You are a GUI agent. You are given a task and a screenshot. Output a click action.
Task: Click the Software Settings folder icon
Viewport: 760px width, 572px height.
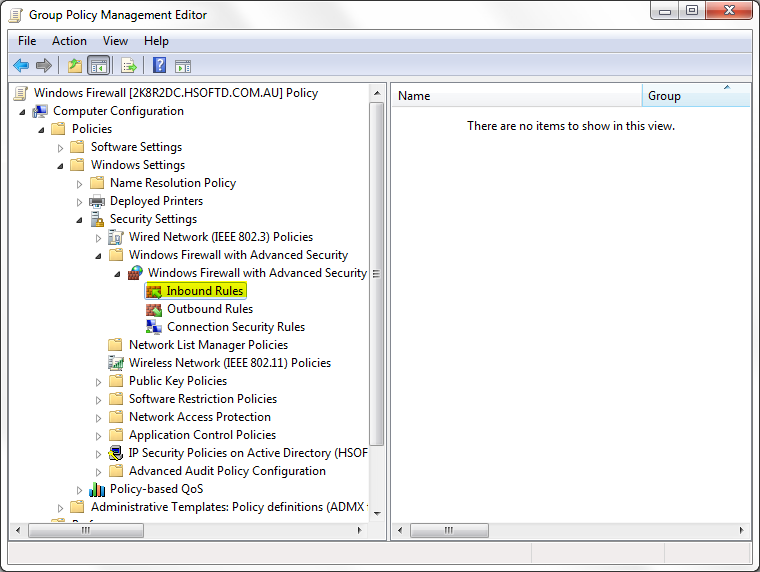78,146
